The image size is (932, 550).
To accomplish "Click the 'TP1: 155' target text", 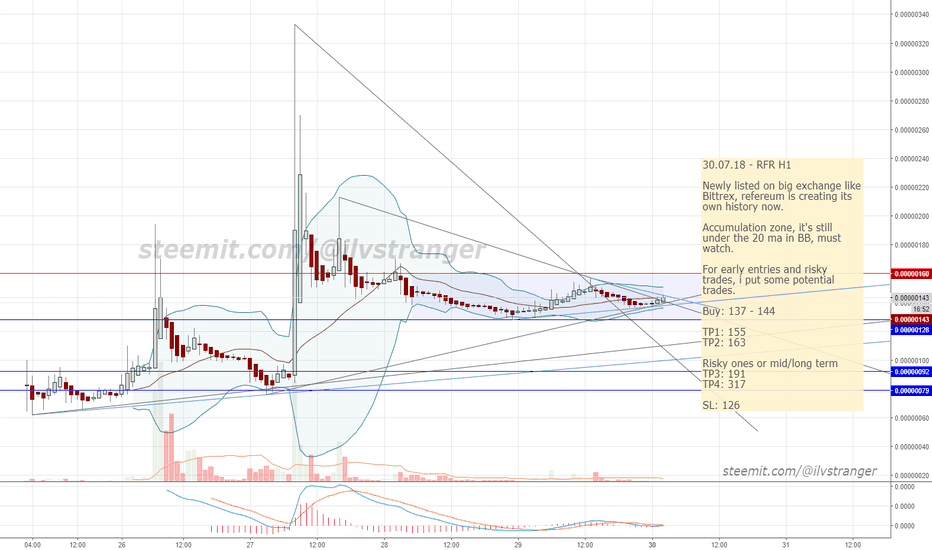I will (723, 332).
